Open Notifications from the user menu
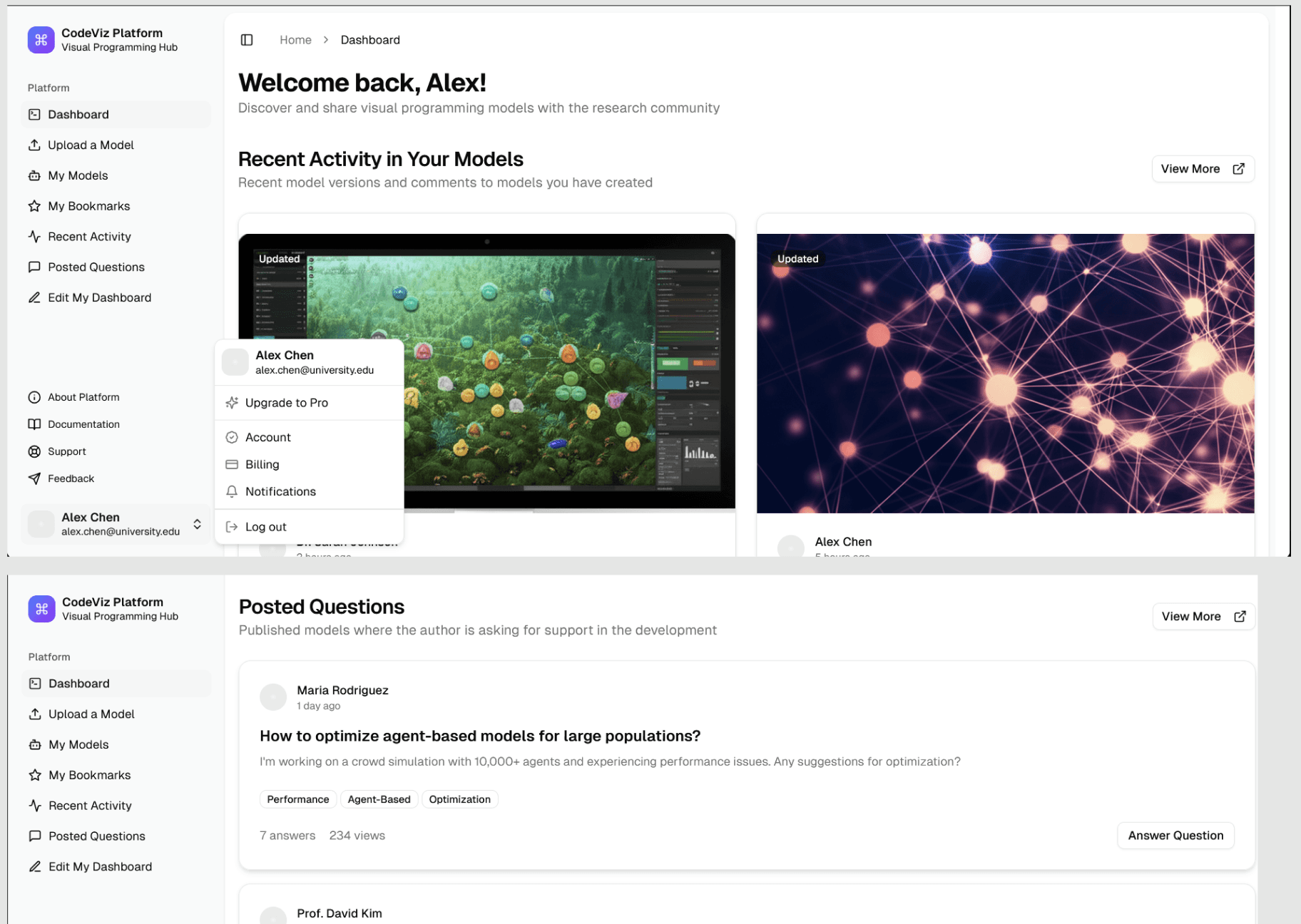Viewport: 1301px width, 924px height. 310,491
